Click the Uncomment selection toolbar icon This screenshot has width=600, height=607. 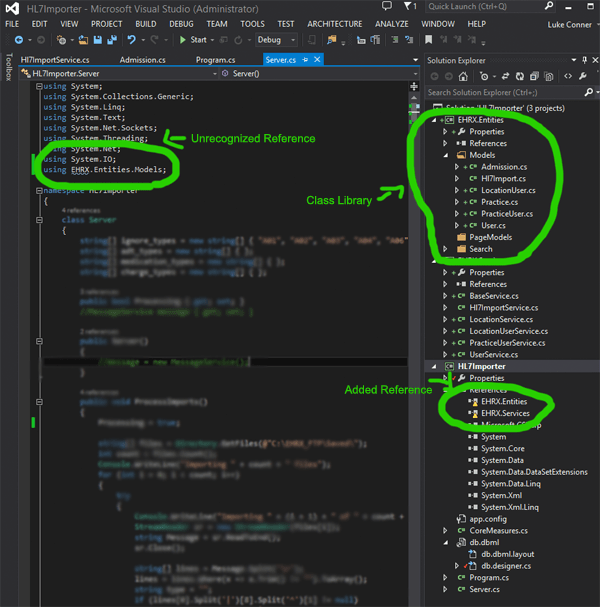(409, 39)
